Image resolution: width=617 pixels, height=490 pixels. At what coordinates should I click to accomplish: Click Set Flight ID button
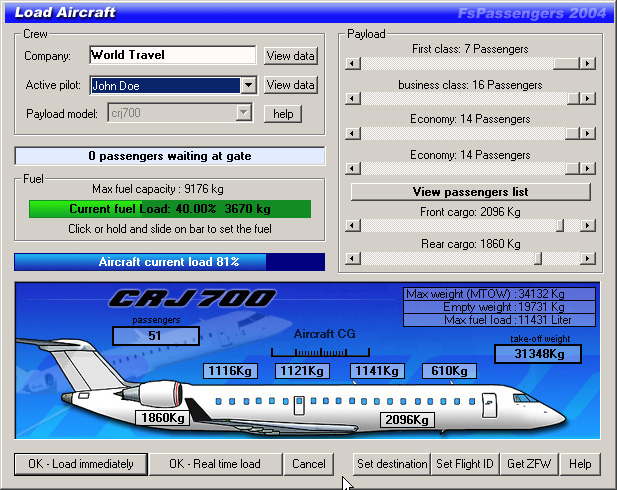tap(465, 464)
